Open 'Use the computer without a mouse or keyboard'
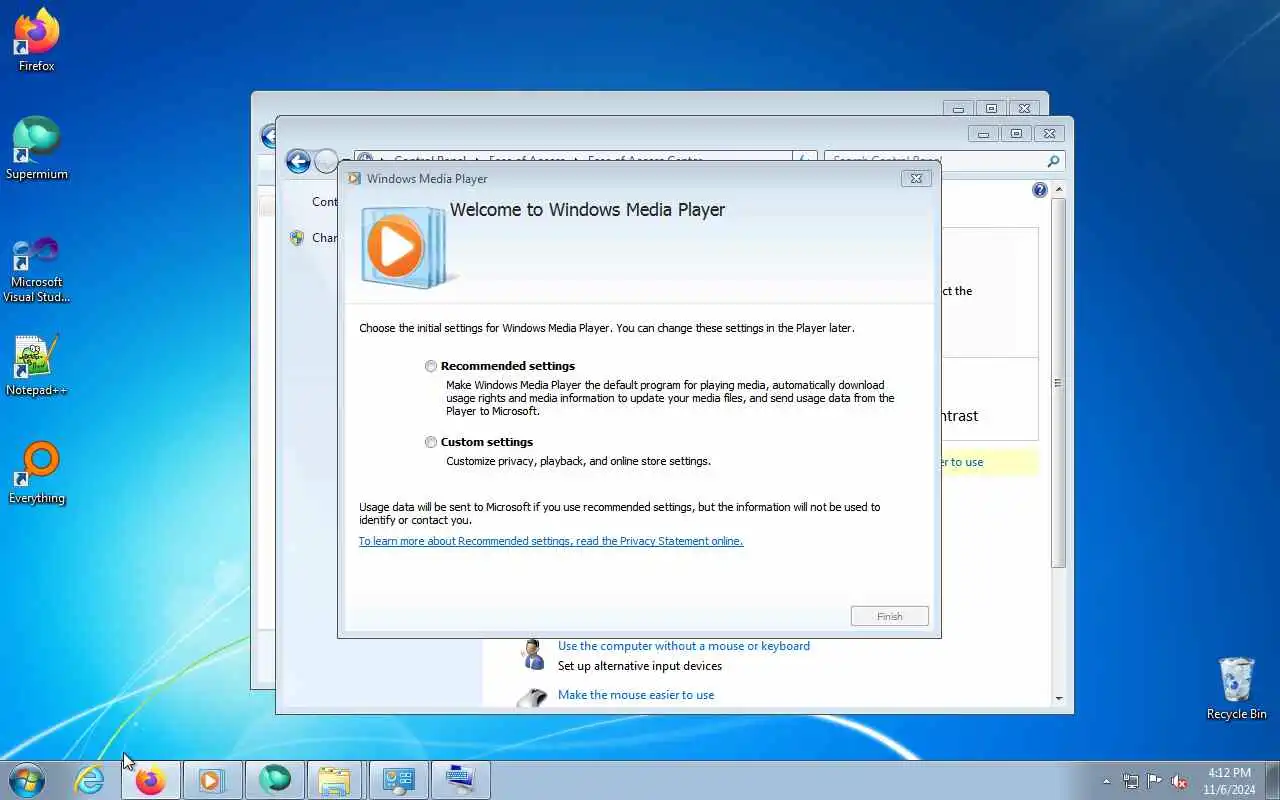This screenshot has width=1280, height=800. pyautogui.click(x=684, y=646)
